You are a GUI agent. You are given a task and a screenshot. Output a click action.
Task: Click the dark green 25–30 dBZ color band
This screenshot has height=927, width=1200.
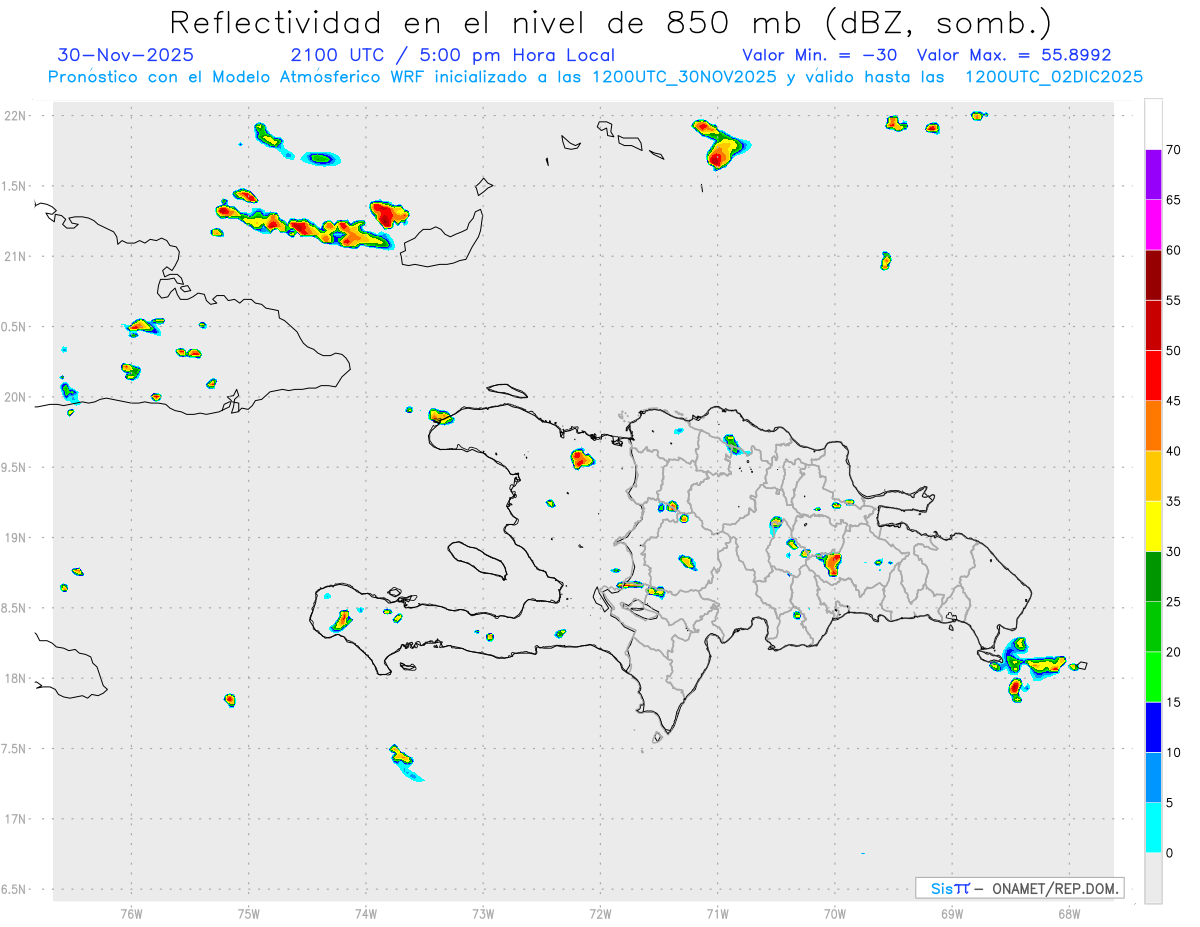tap(1153, 576)
